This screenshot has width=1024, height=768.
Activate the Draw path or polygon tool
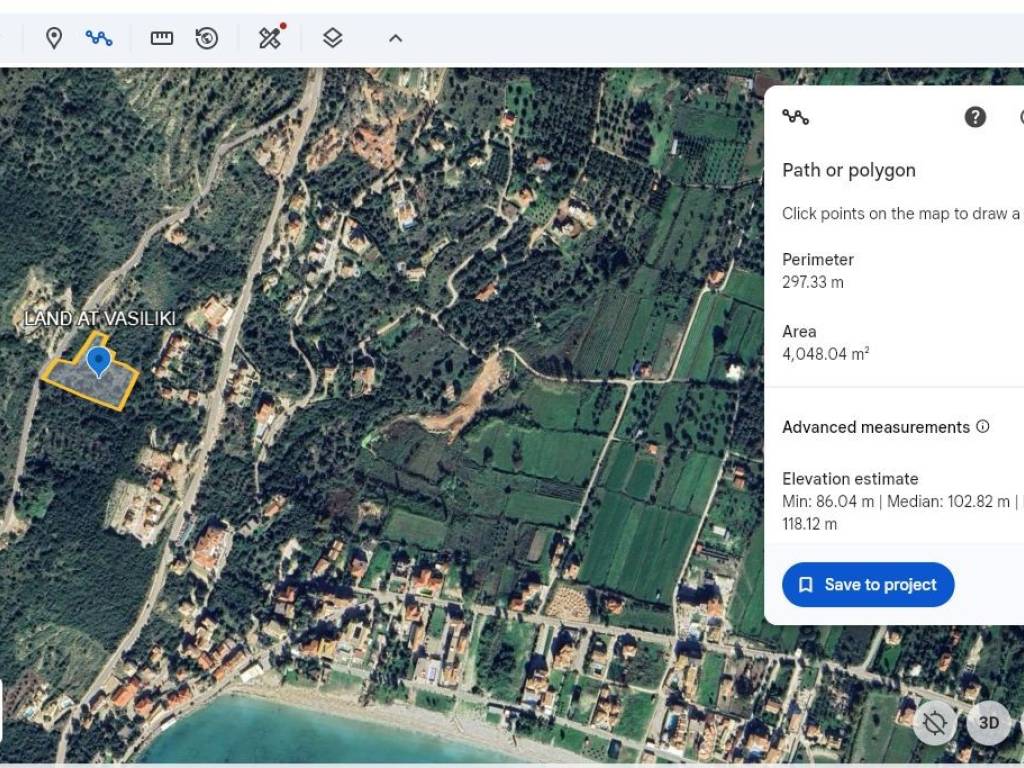[x=99, y=38]
